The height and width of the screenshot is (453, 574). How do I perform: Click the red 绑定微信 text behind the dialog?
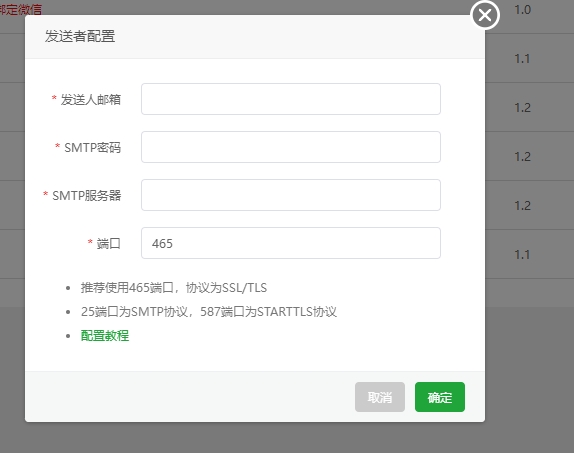coord(21,9)
